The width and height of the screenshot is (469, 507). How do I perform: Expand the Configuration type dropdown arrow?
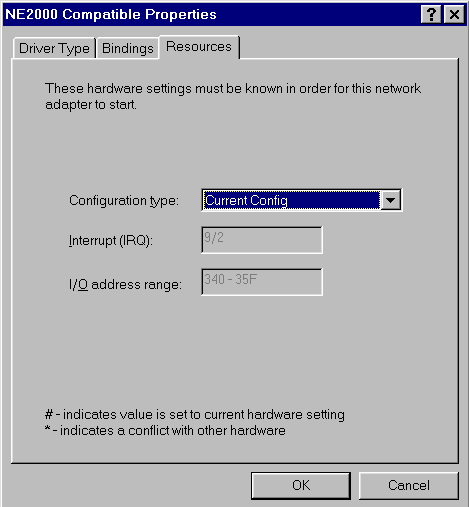[x=391, y=200]
